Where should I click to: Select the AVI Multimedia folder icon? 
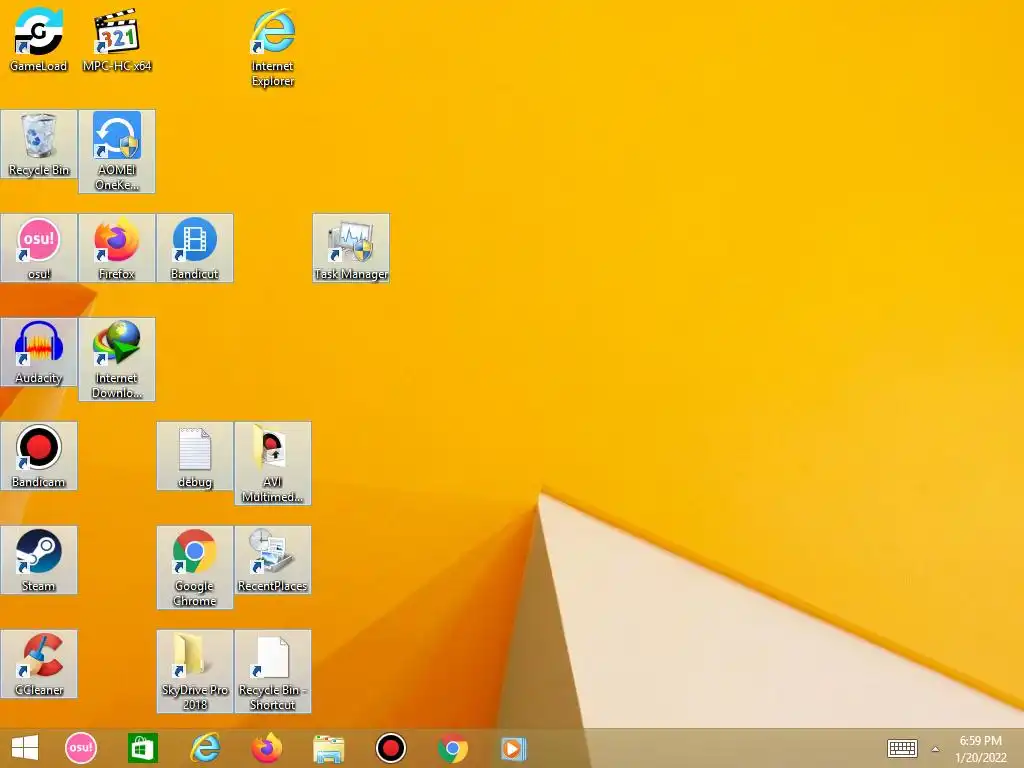coord(273,463)
